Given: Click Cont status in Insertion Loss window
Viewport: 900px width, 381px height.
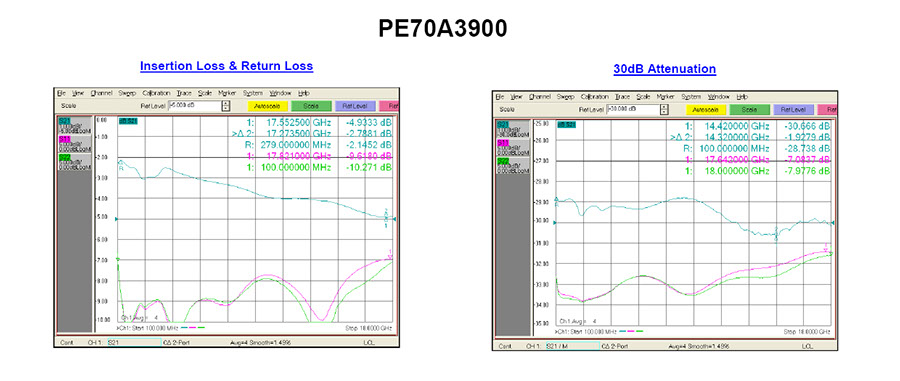Looking at the screenshot, I should [66, 343].
